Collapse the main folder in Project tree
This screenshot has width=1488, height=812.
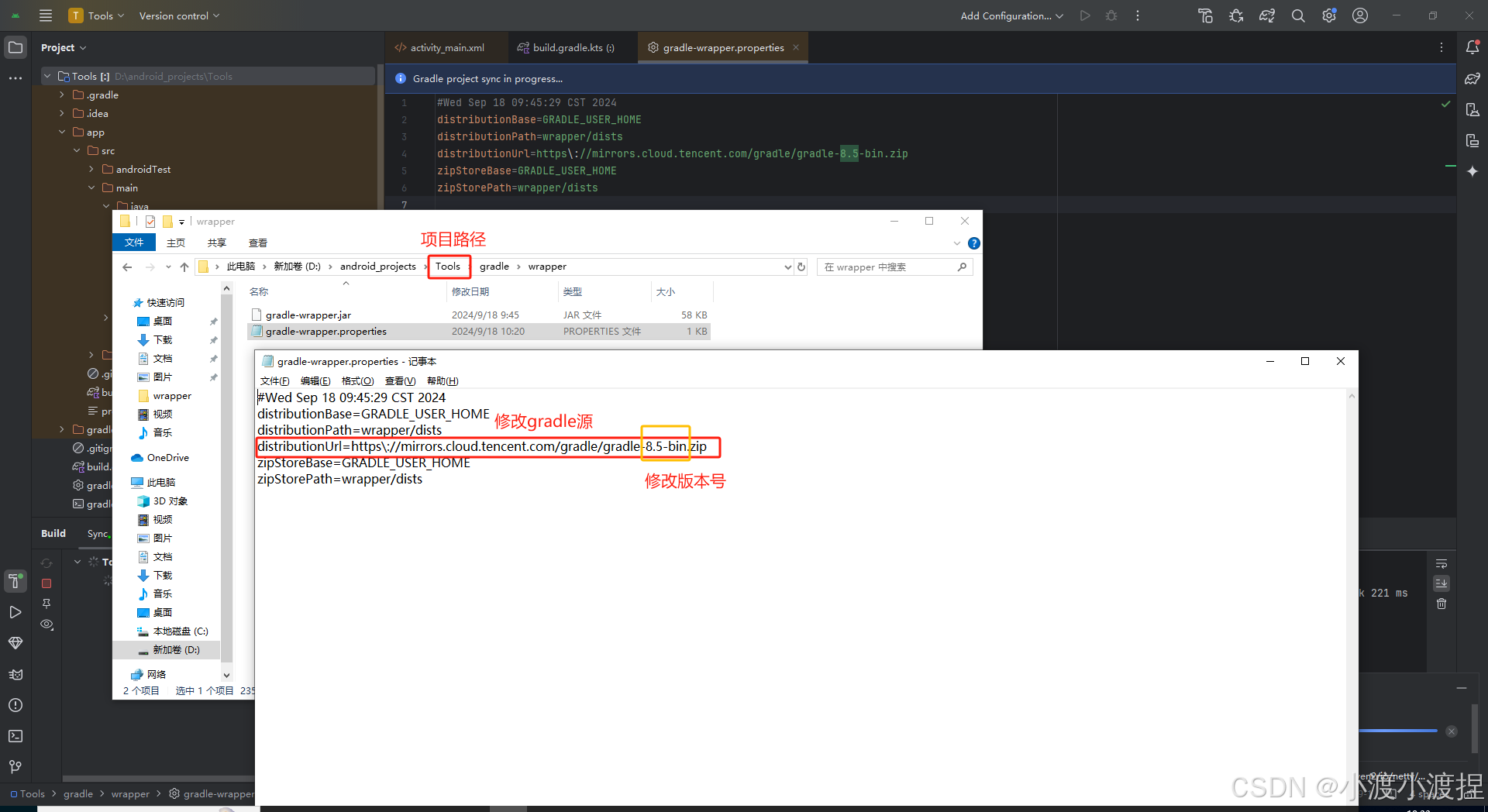click(91, 188)
